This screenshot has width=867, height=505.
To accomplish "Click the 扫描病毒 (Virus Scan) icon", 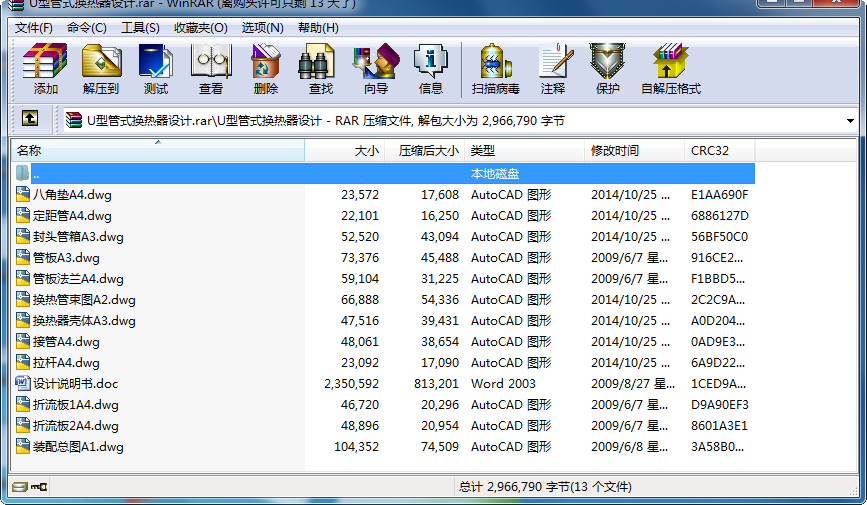I will point(495,60).
